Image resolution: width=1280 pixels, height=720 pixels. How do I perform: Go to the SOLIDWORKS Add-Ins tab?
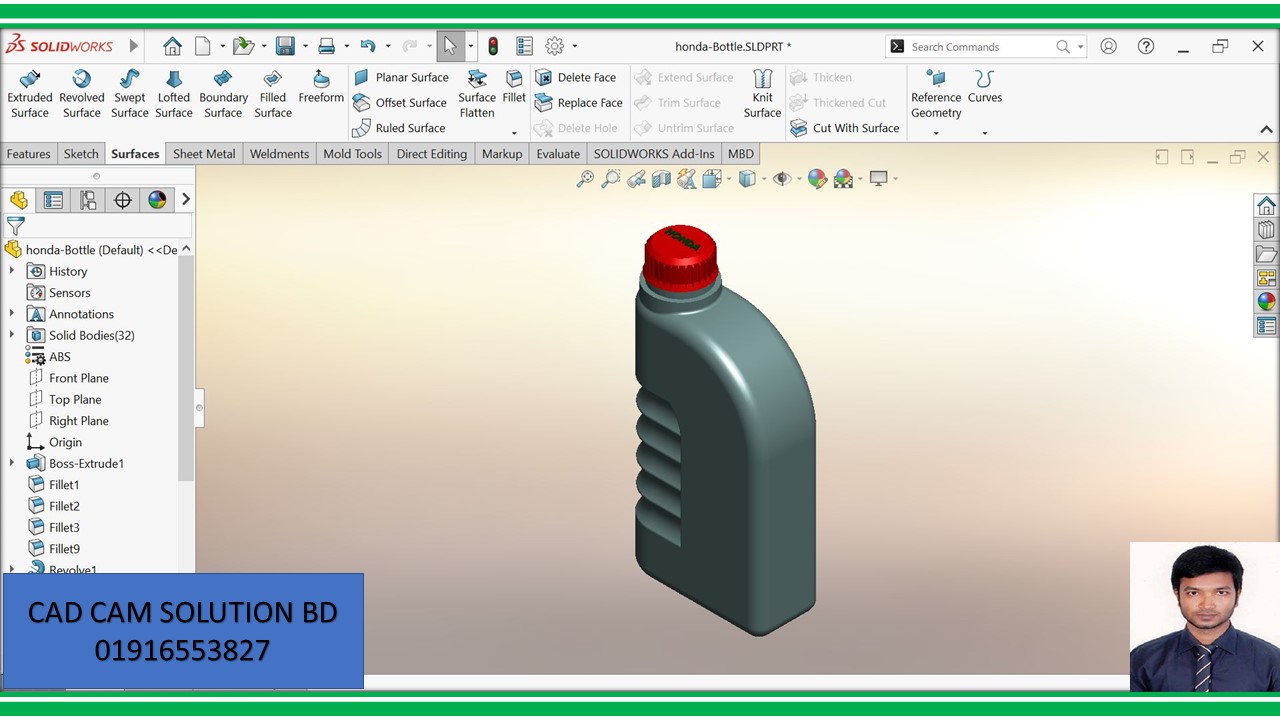(654, 154)
